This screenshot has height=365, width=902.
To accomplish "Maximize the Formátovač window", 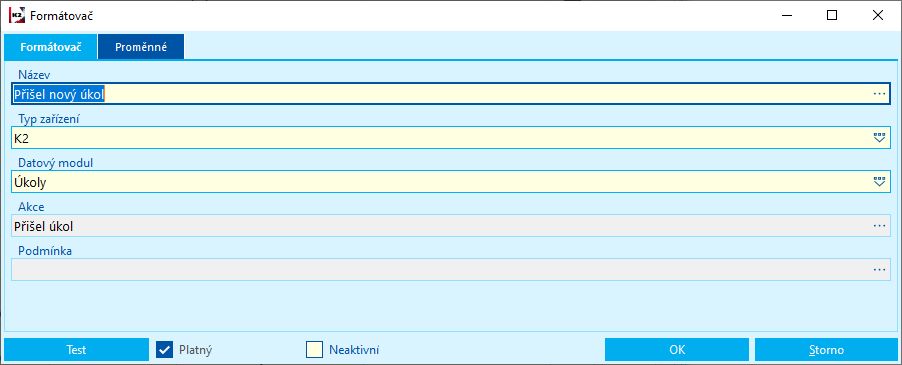I will (832, 16).
